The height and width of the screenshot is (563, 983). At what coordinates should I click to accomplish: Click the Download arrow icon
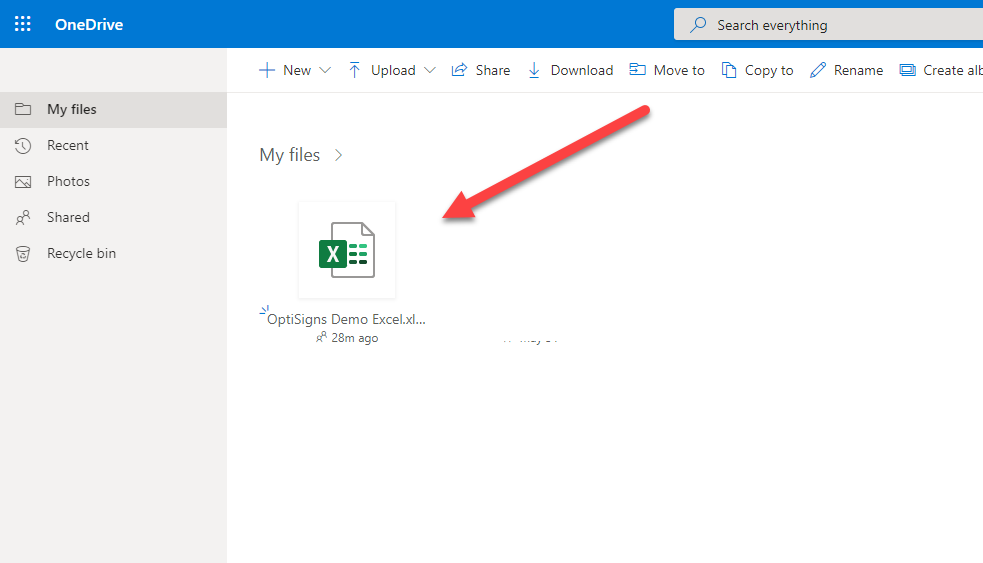(x=534, y=70)
